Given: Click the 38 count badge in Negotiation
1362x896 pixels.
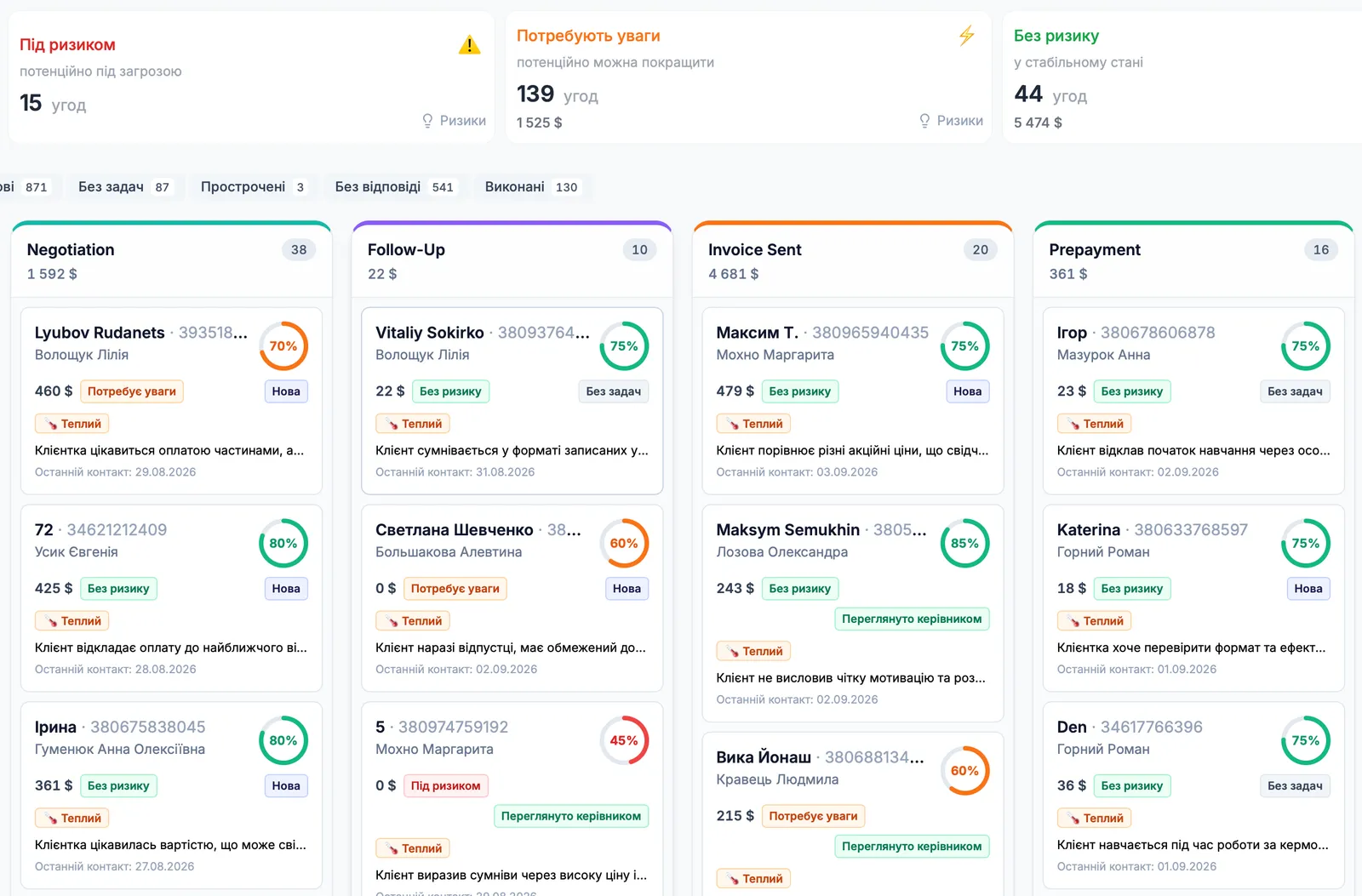Looking at the screenshot, I should tap(299, 250).
